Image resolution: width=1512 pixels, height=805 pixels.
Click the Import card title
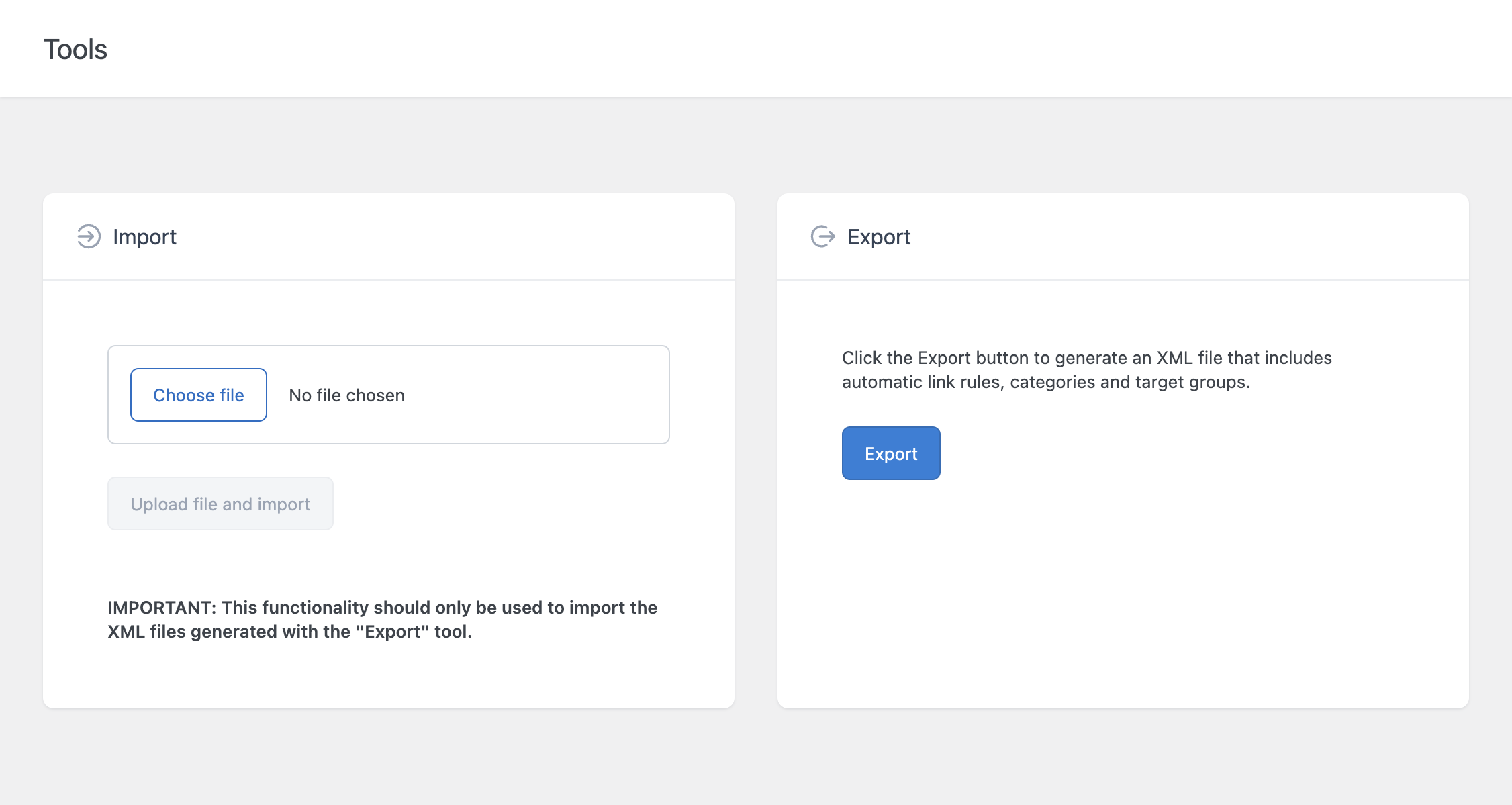pyautogui.click(x=144, y=237)
